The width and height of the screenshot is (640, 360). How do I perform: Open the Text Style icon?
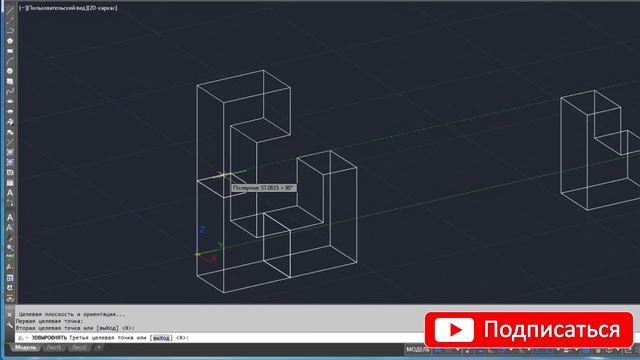10,268
